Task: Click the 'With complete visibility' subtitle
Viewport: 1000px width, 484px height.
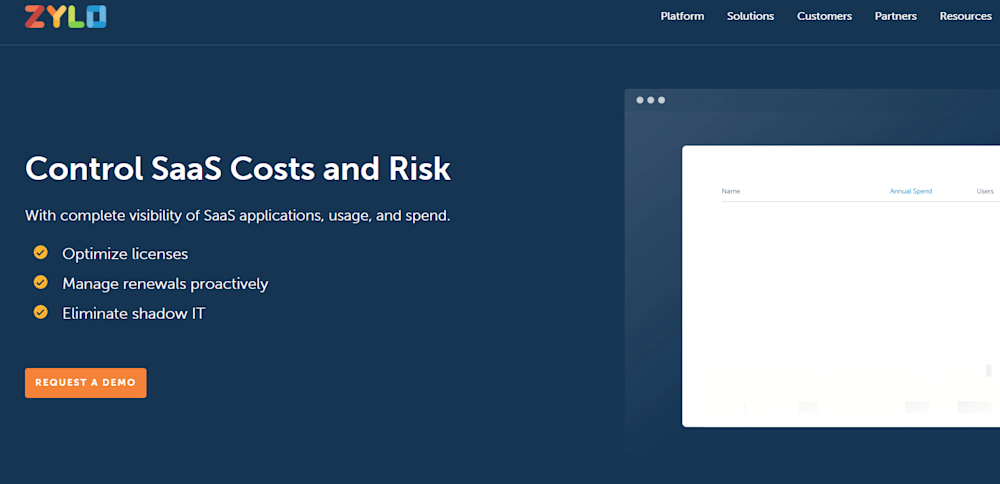Action: click(x=238, y=216)
